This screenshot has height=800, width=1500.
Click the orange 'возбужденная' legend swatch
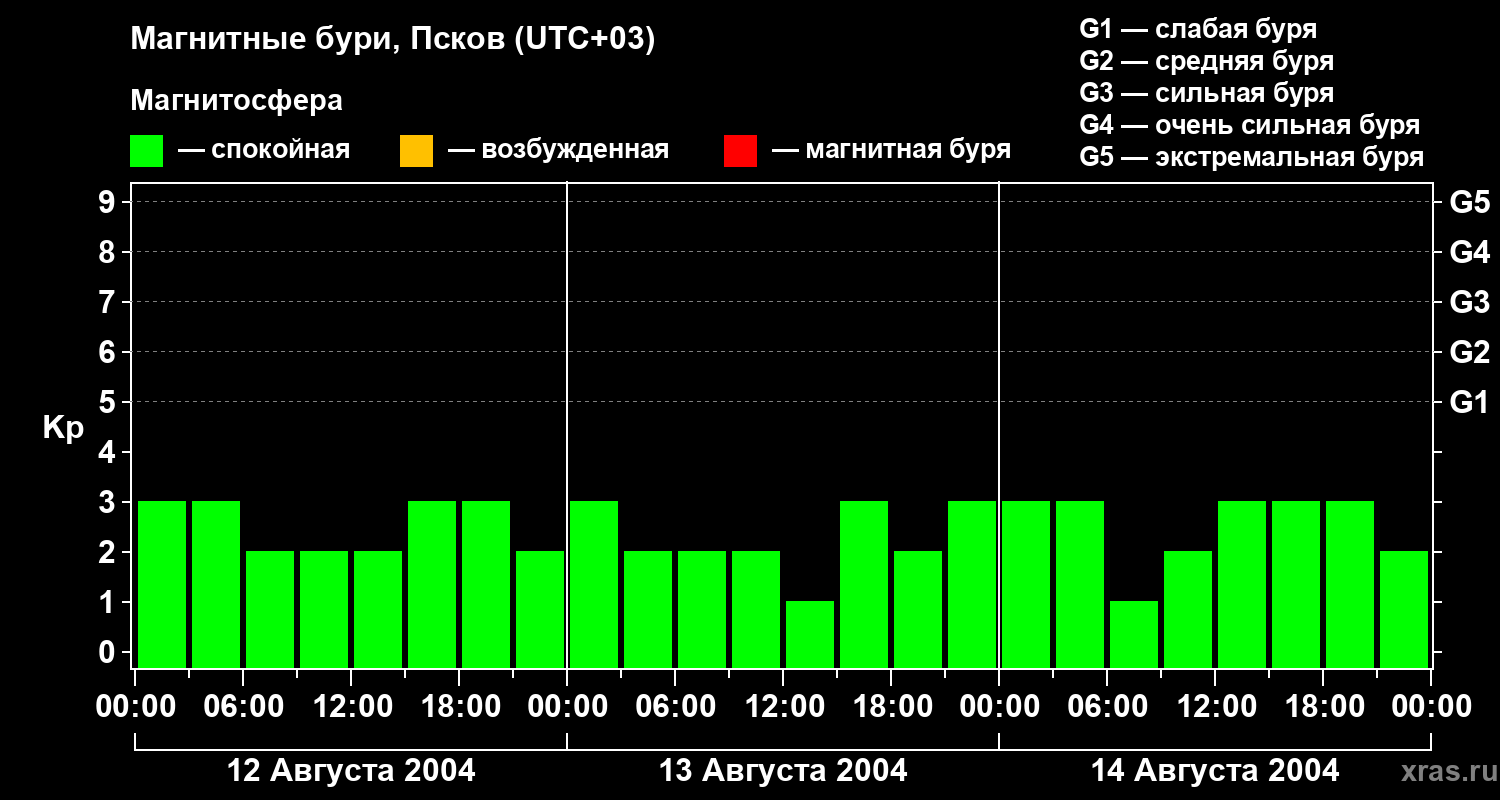(416, 151)
